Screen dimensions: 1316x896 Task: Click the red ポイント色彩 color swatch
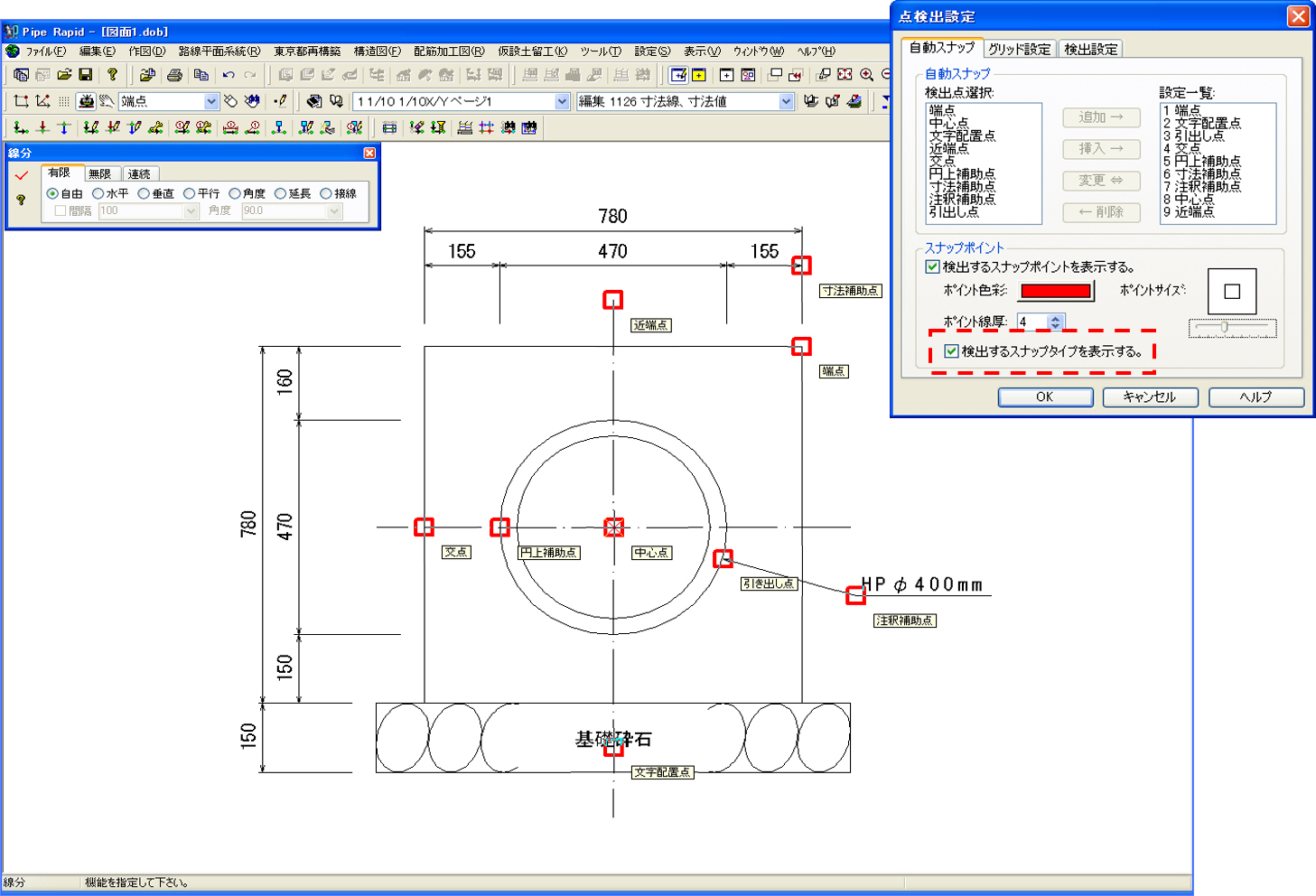point(1056,291)
